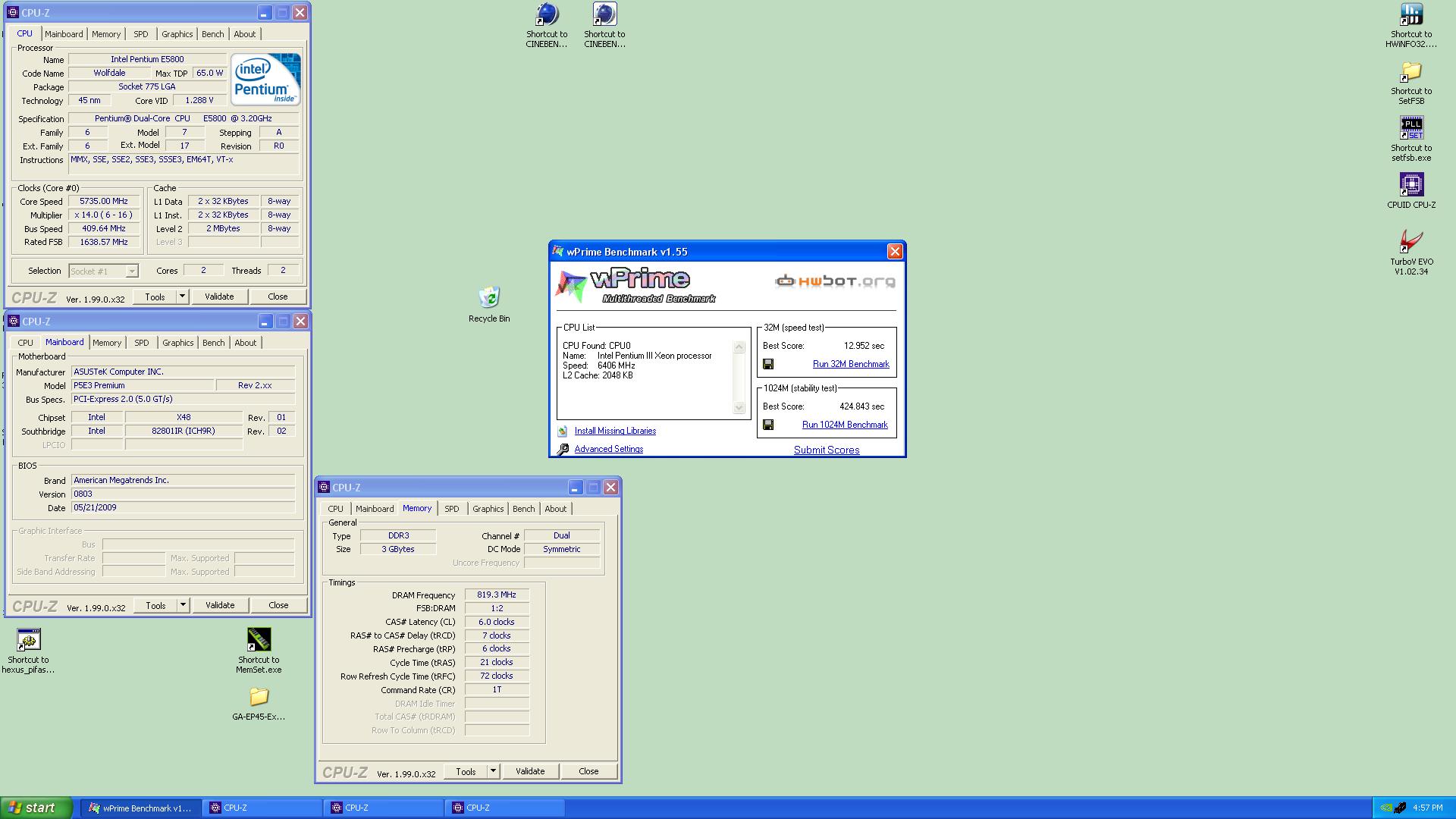Click save icon beside Run 32M Benchmark
The image size is (1456, 819).
click(x=768, y=364)
